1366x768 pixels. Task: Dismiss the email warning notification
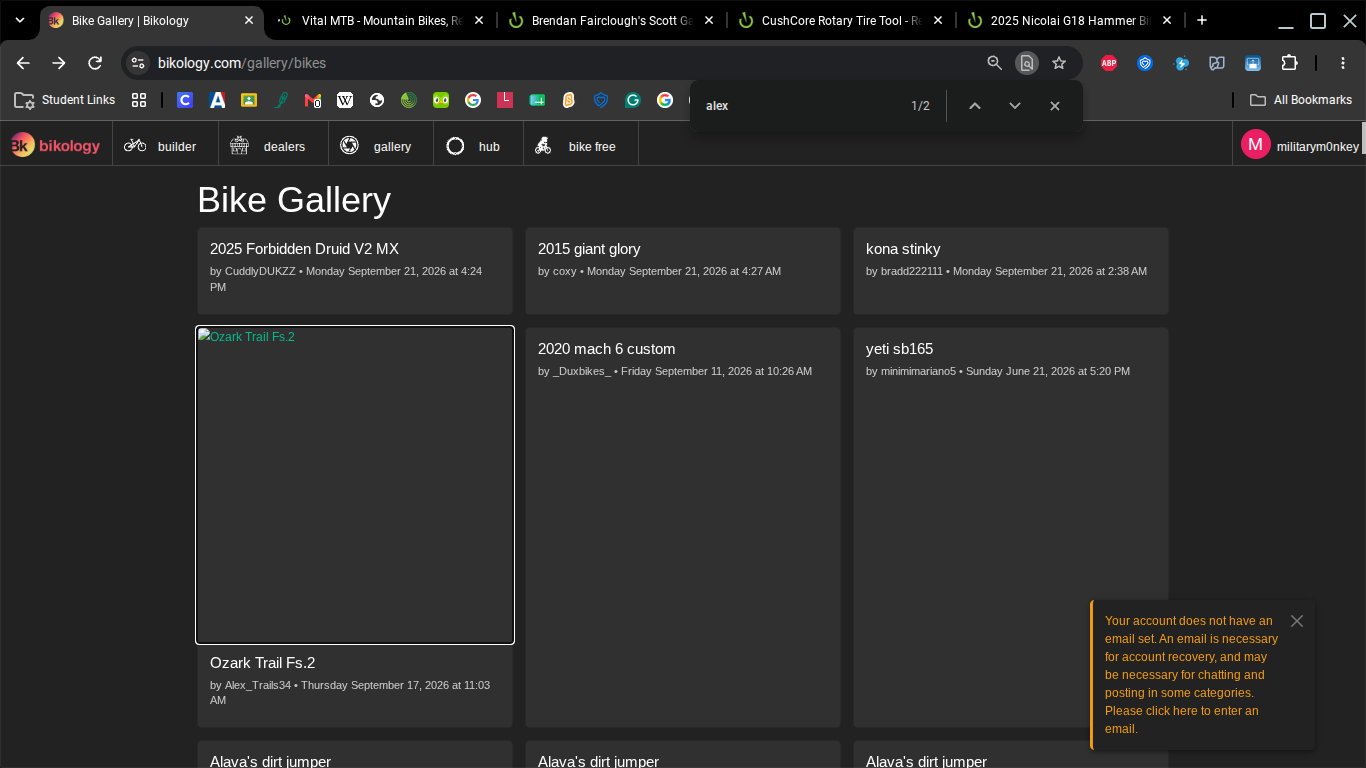[1297, 621]
